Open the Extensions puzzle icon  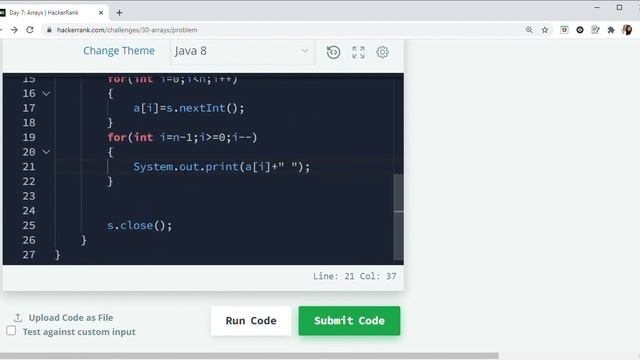point(611,30)
